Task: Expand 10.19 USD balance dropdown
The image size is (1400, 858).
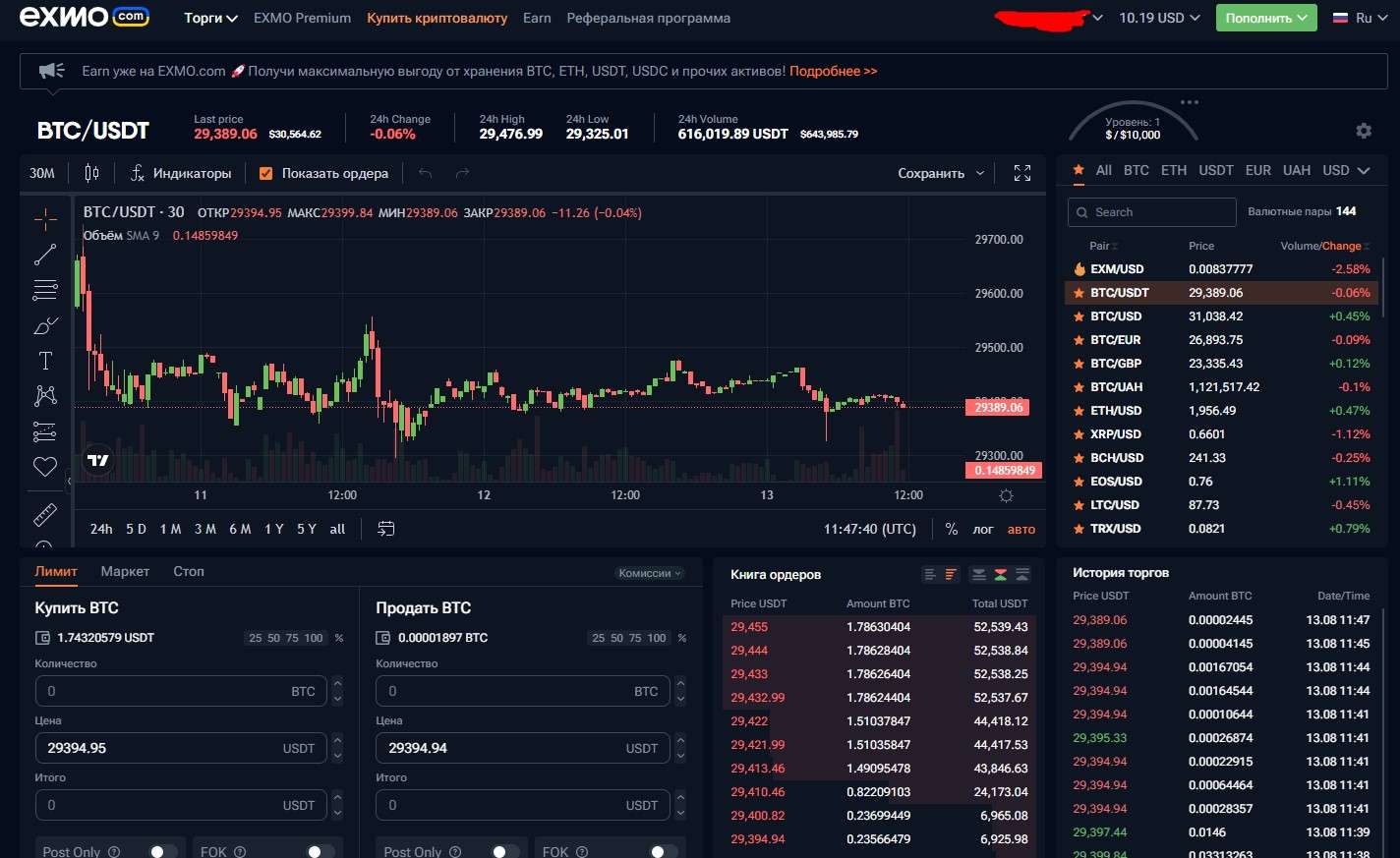Action: point(1159,18)
